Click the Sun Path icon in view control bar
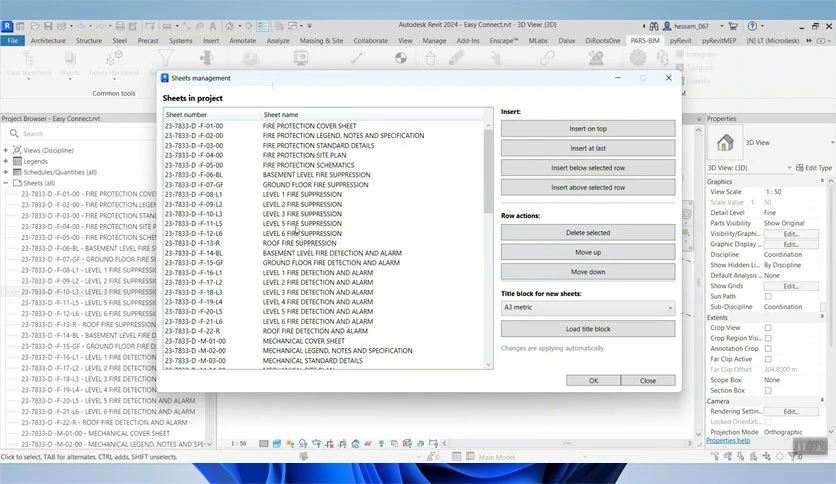The width and height of the screenshot is (836, 484). (290, 443)
